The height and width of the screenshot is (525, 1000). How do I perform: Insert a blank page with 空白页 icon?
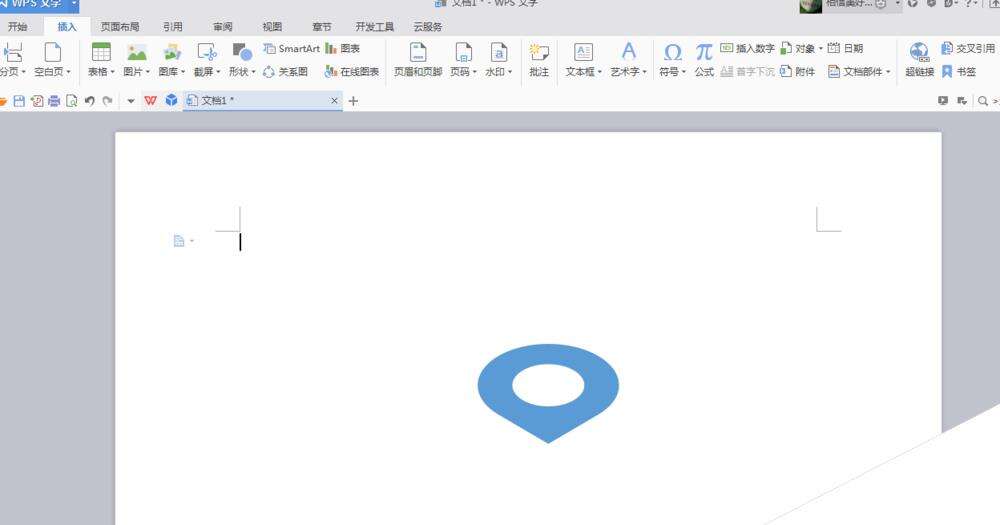(x=52, y=52)
